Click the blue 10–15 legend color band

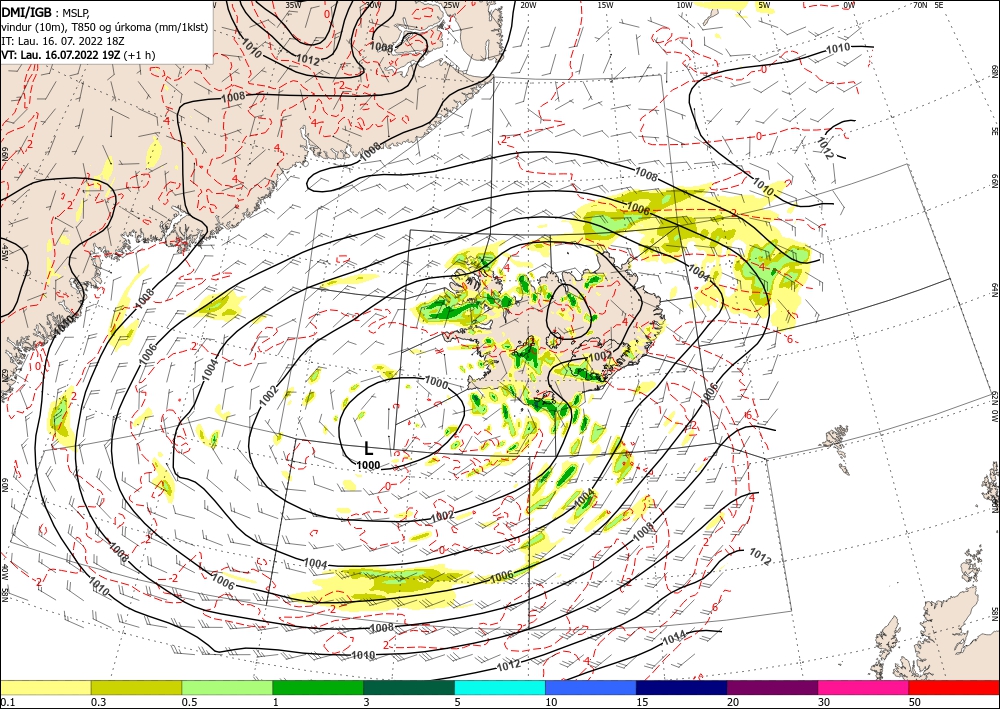591,687
